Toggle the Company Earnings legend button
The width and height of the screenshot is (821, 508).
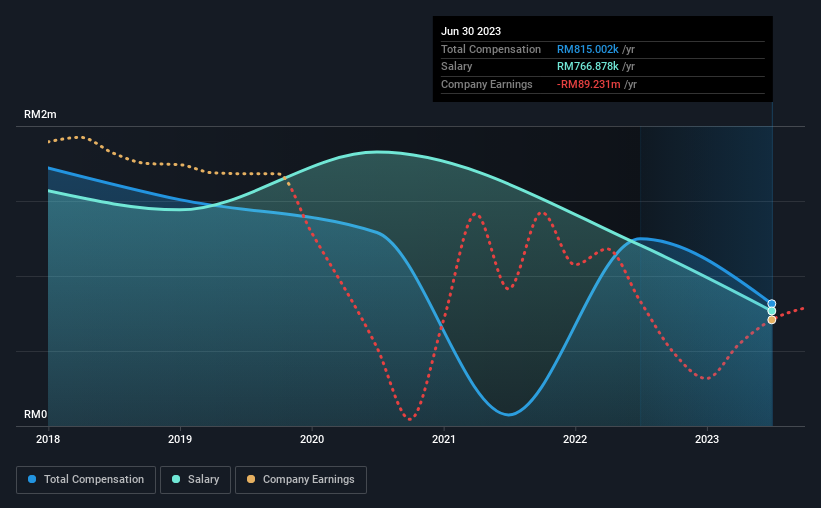click(x=301, y=480)
